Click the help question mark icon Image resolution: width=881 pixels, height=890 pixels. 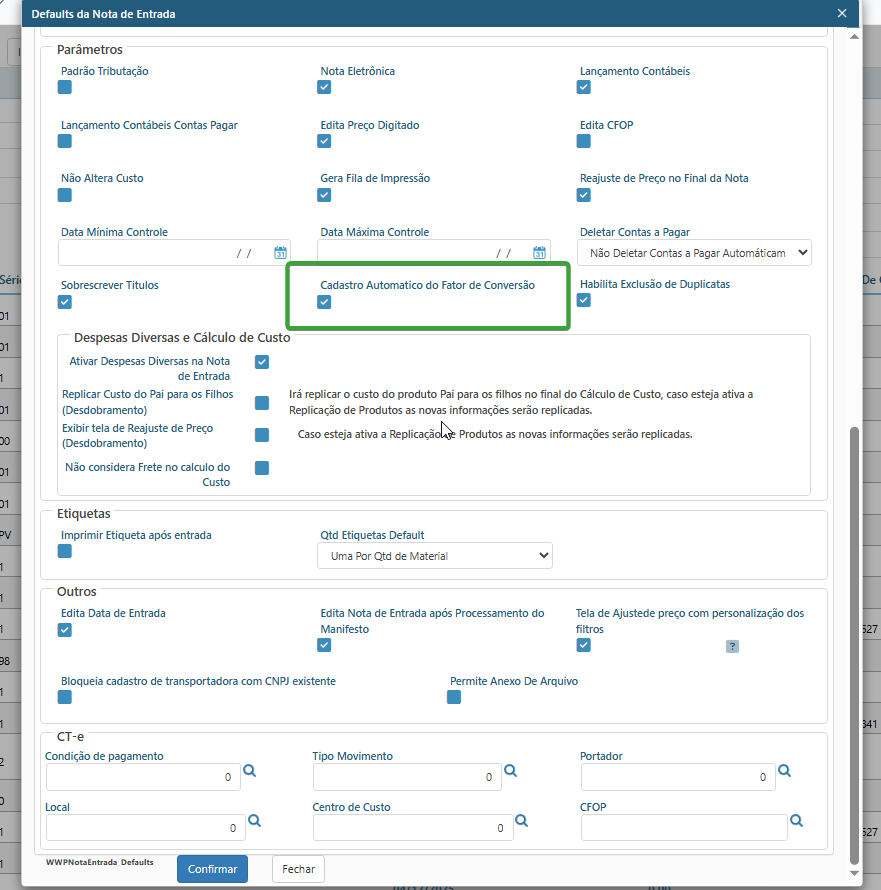point(732,646)
